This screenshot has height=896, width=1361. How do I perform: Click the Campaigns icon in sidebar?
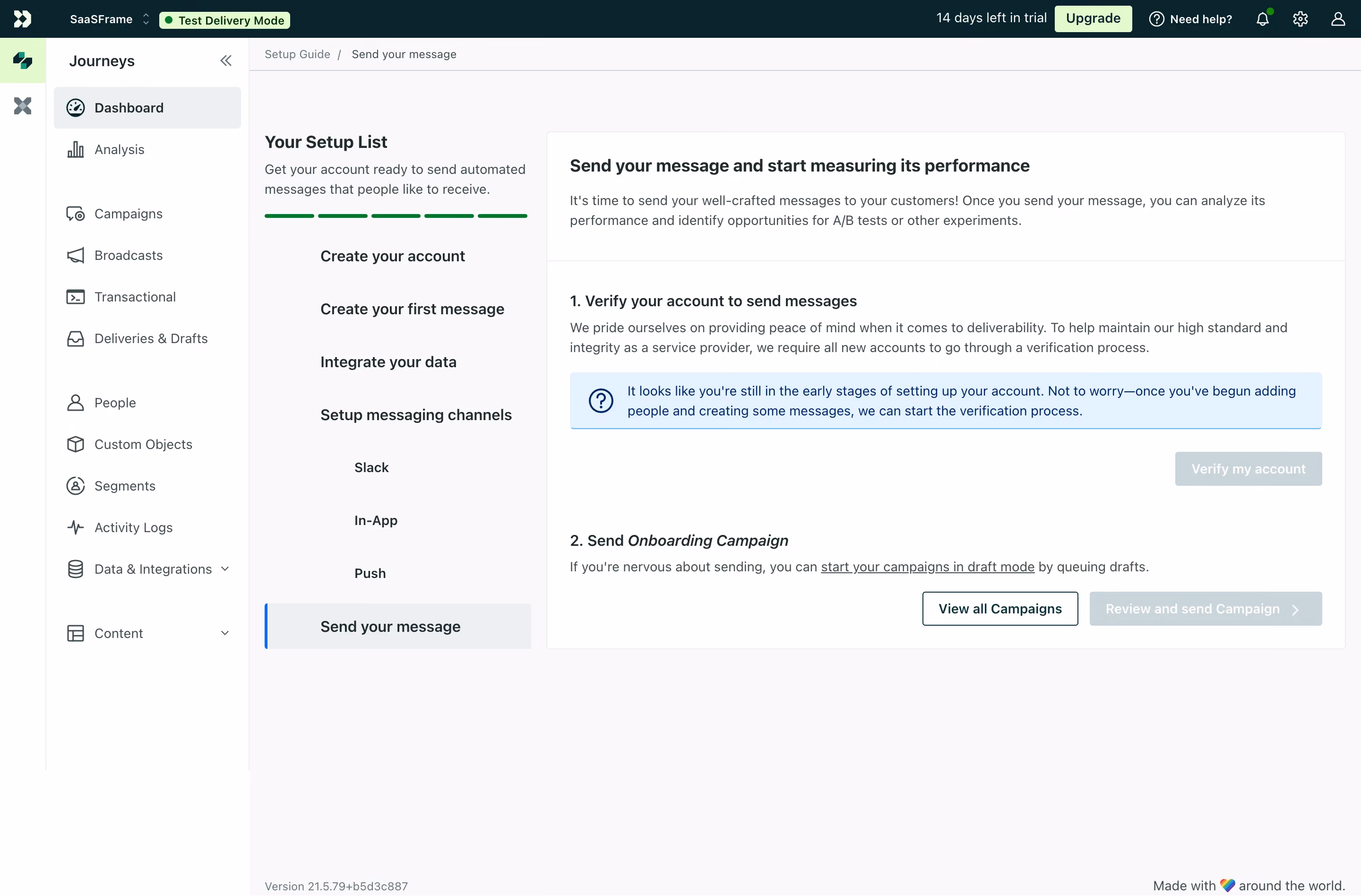tap(76, 214)
